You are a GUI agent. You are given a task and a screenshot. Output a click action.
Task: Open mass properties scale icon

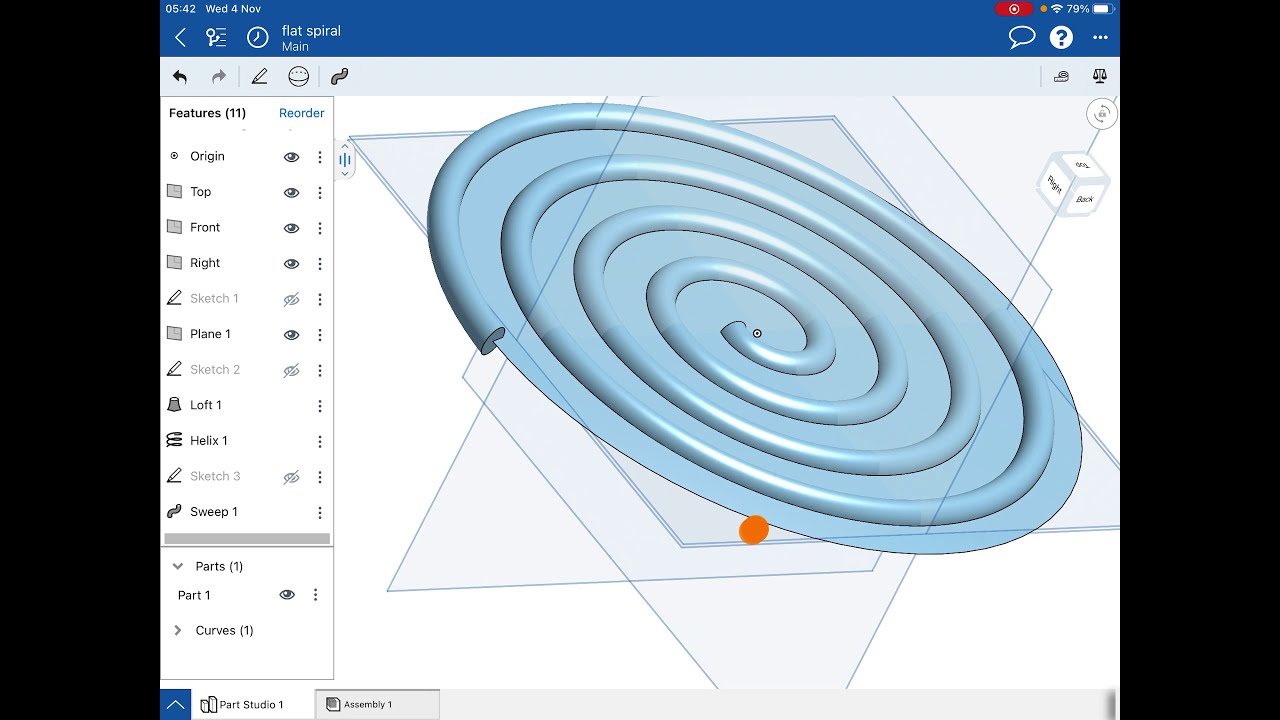1100,76
